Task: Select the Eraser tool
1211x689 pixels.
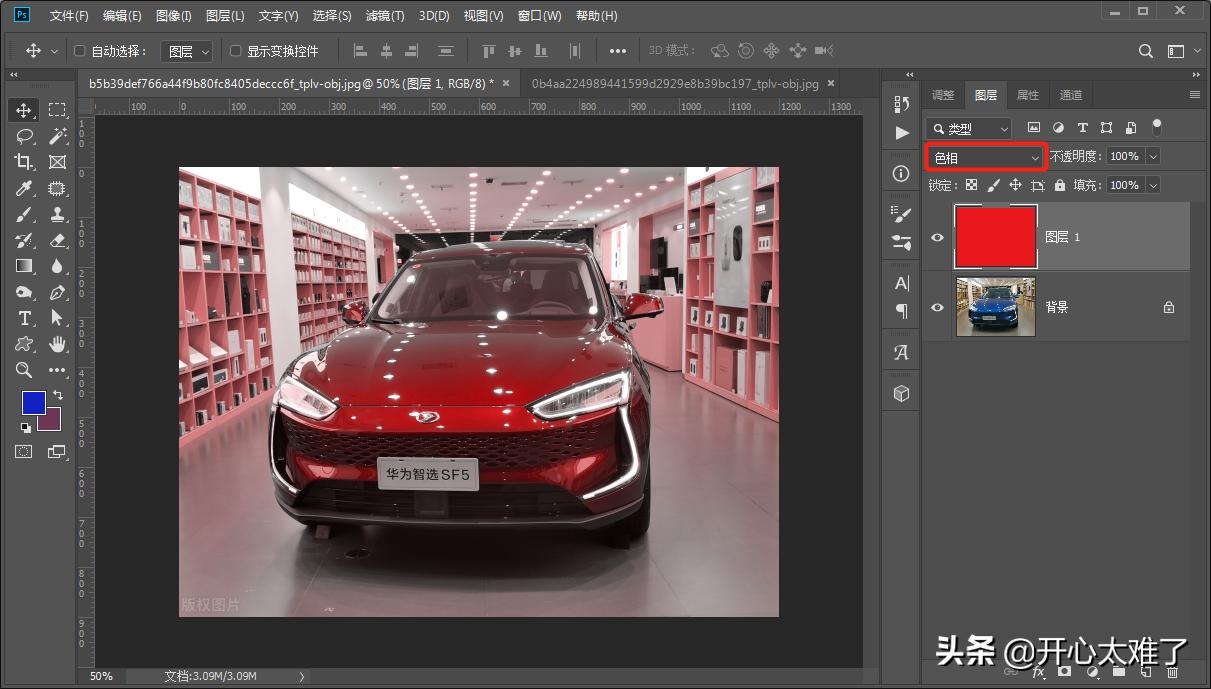Action: click(x=57, y=240)
